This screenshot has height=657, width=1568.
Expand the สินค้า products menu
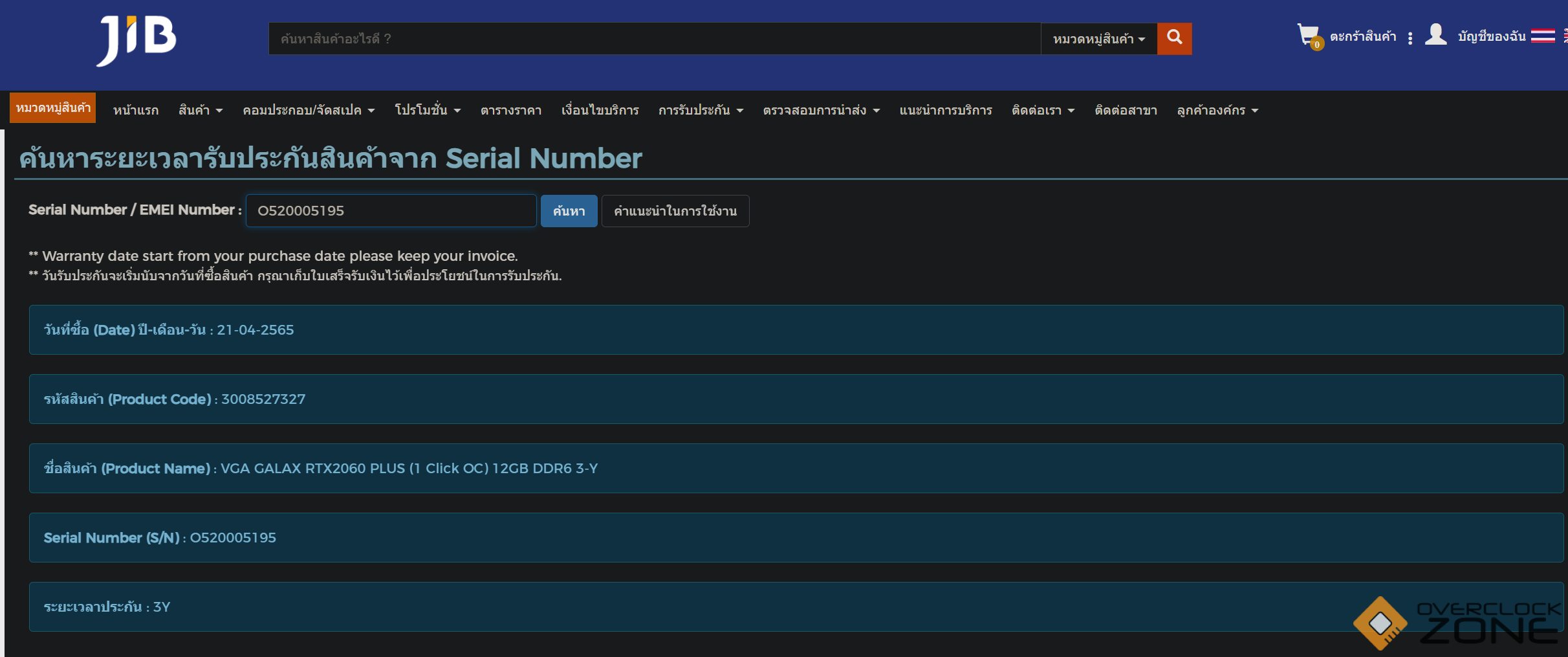pyautogui.click(x=201, y=110)
